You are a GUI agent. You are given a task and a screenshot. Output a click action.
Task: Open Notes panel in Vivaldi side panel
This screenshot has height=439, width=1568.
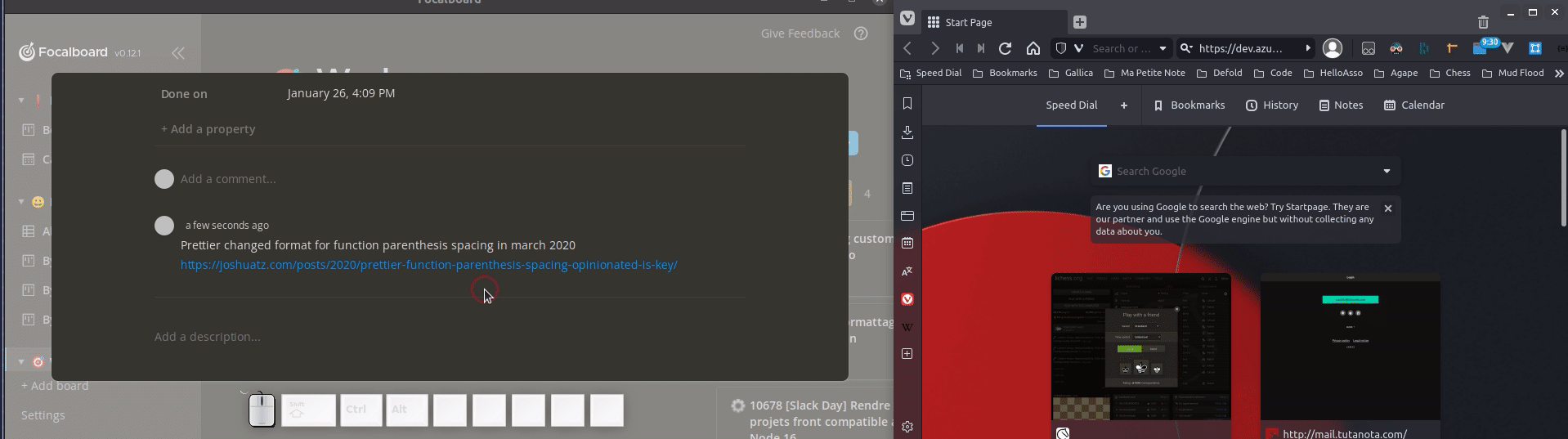(907, 188)
